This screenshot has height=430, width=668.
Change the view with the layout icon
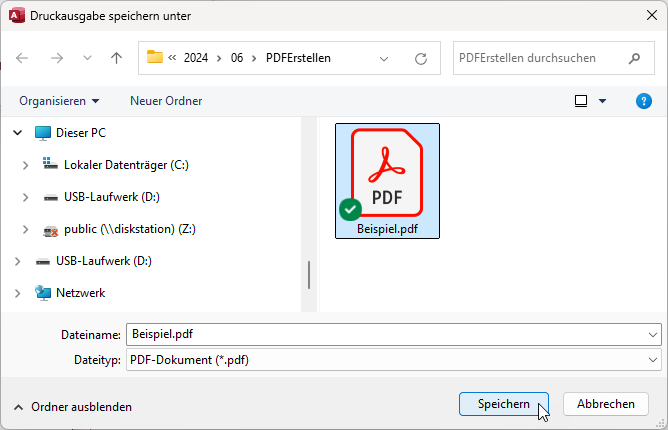[581, 101]
